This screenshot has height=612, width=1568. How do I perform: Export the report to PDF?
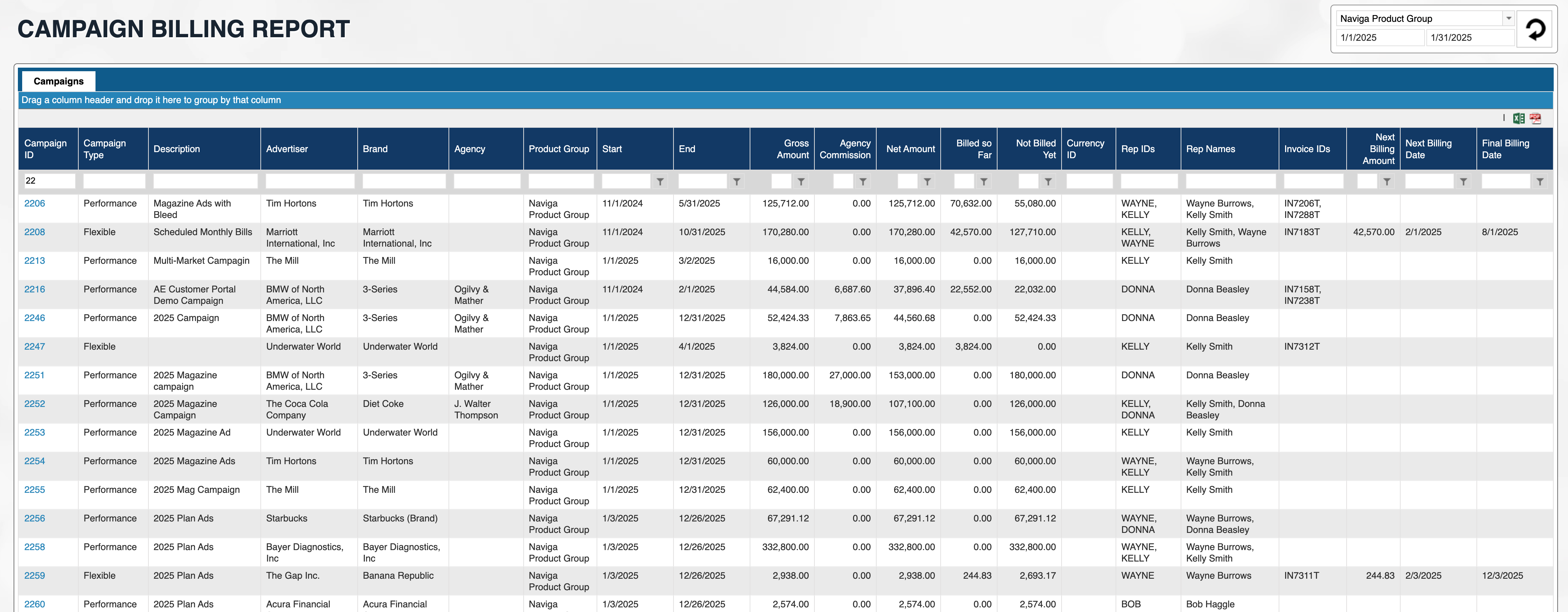point(1535,119)
